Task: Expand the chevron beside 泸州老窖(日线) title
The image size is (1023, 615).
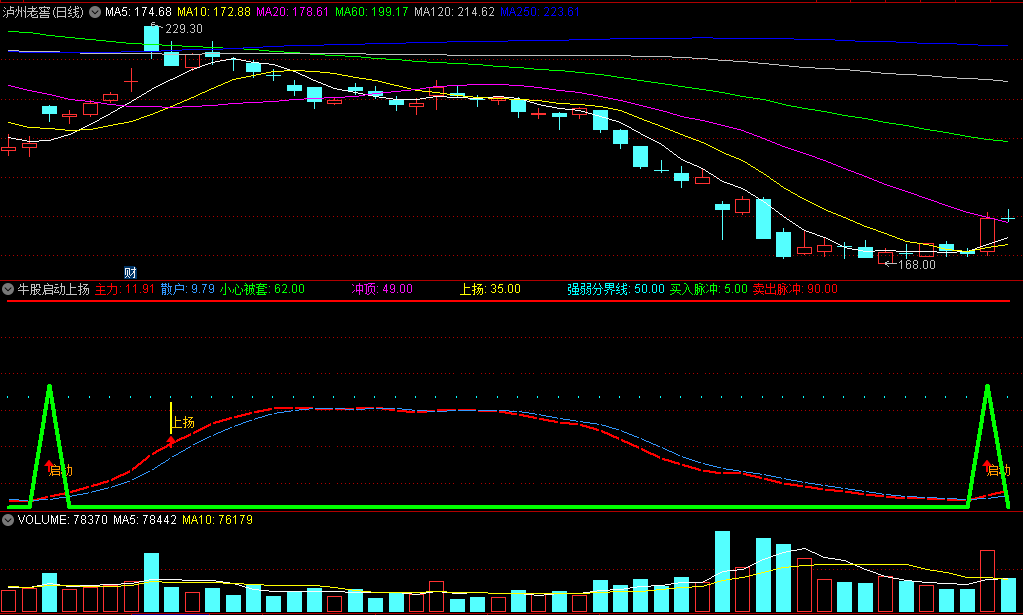Action: pos(94,12)
